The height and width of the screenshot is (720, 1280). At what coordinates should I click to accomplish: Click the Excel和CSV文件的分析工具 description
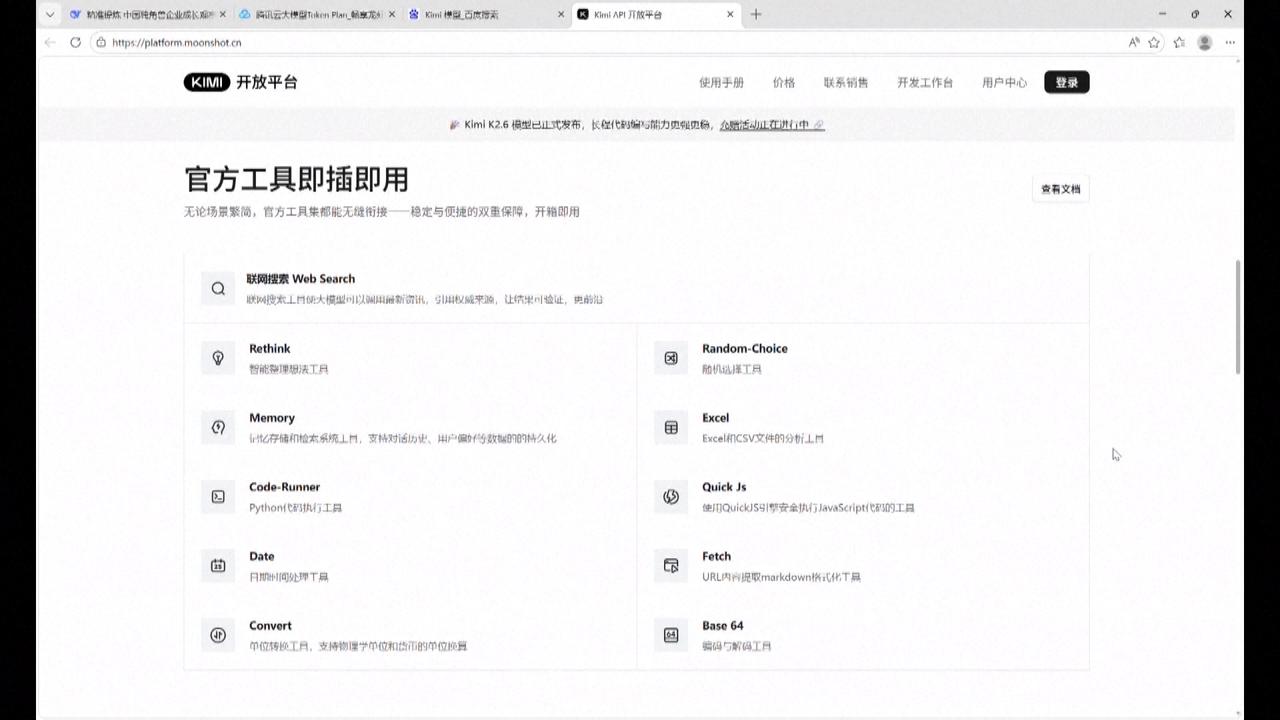tap(763, 438)
